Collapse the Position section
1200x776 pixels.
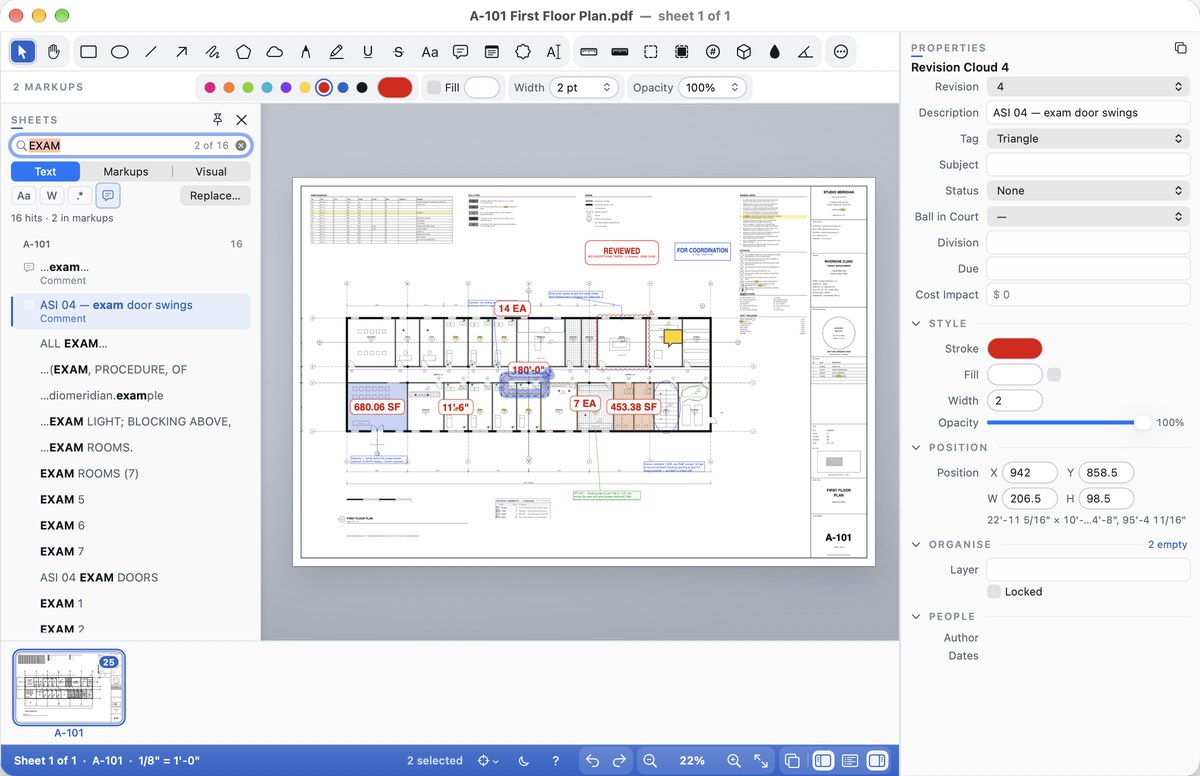pyautogui.click(x=917, y=448)
